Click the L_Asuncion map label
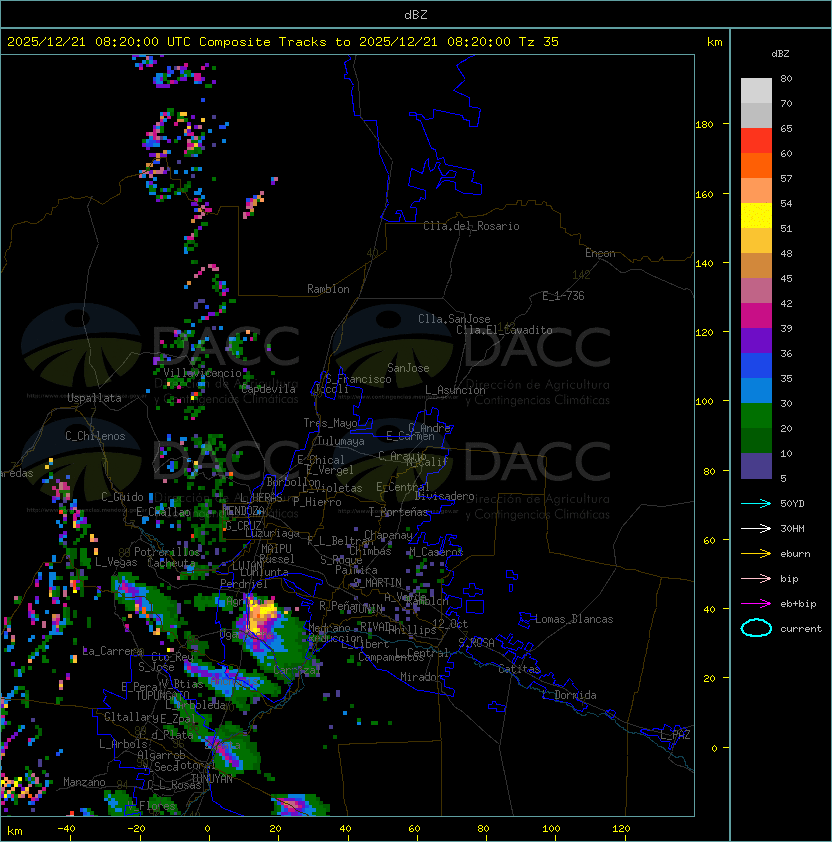Screen dimensions: 832x842 click(455, 390)
